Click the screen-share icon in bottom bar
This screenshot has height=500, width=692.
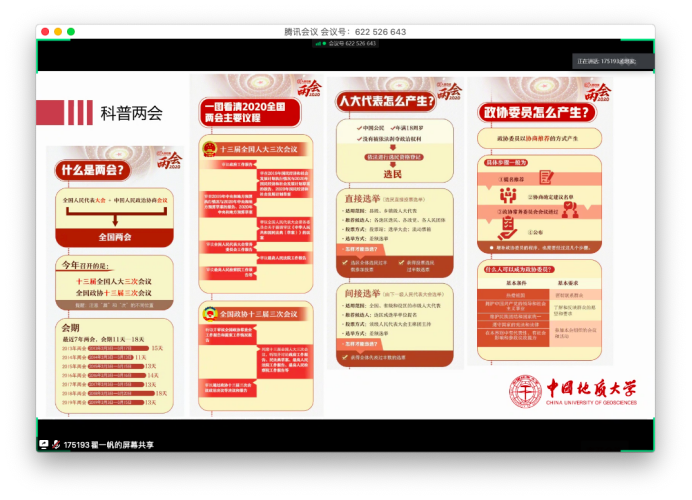(x=43, y=444)
